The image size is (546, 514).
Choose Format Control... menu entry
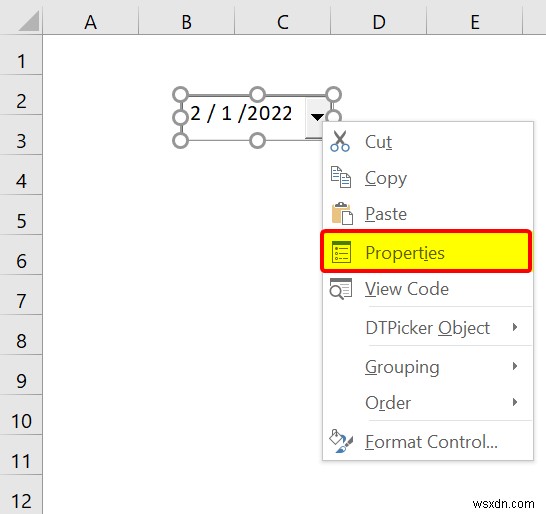428,441
